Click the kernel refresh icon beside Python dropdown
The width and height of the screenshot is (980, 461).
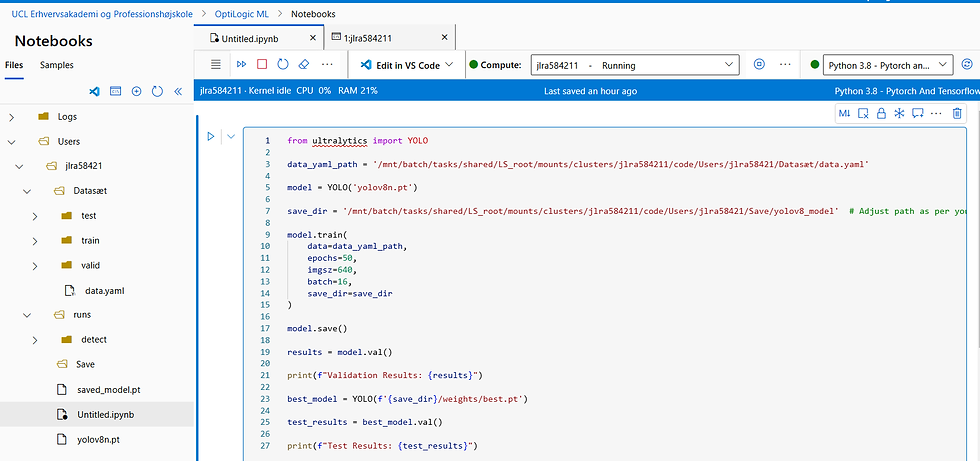coord(967,64)
